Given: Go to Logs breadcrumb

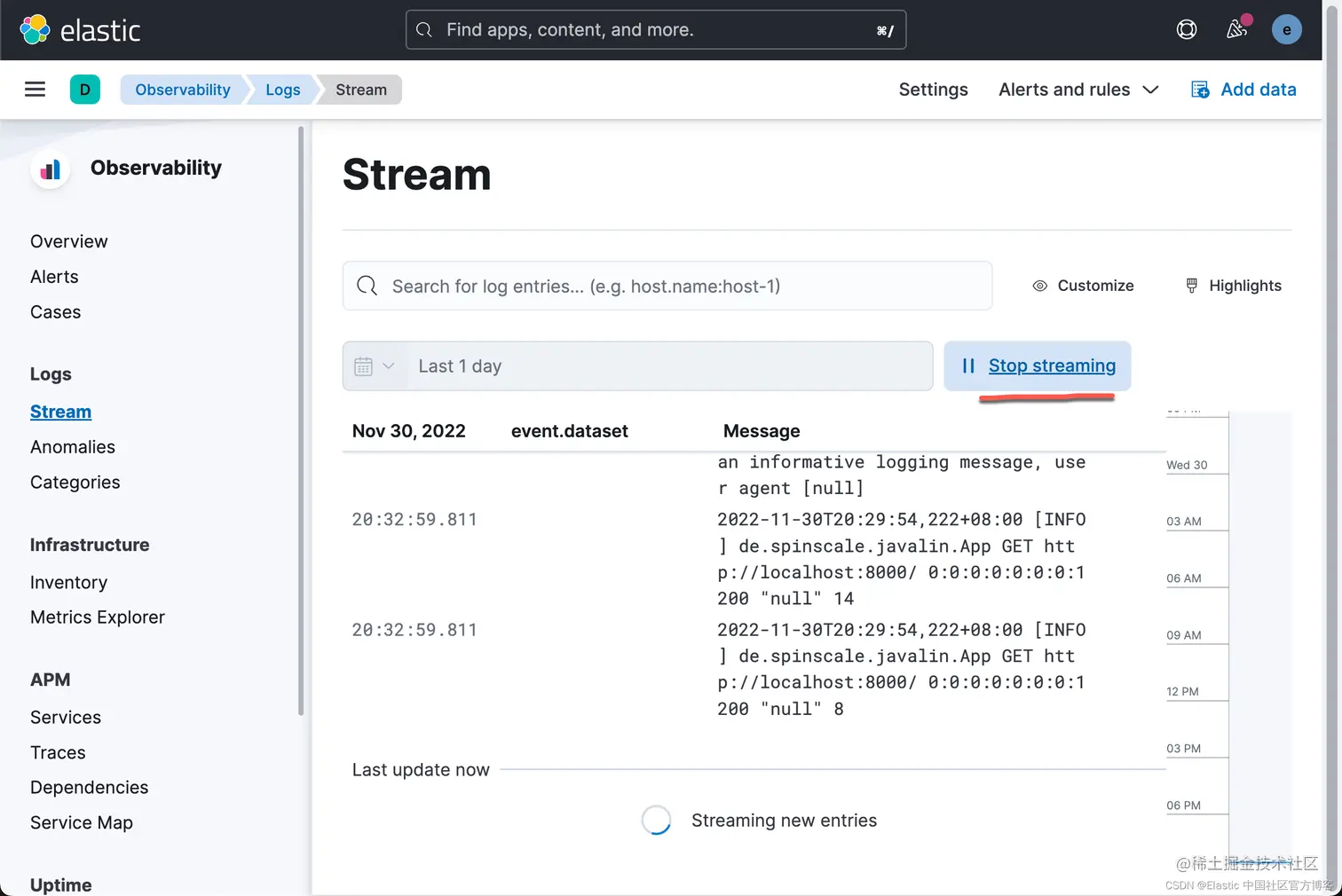Looking at the screenshot, I should coord(283,90).
